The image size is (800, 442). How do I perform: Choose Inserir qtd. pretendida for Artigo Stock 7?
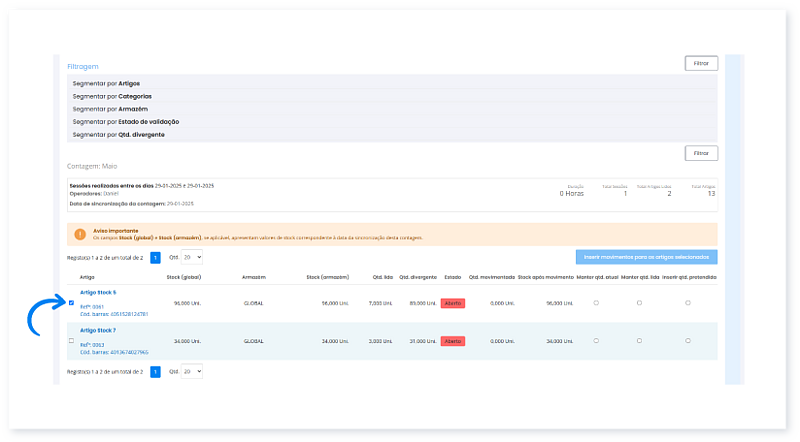tap(688, 341)
